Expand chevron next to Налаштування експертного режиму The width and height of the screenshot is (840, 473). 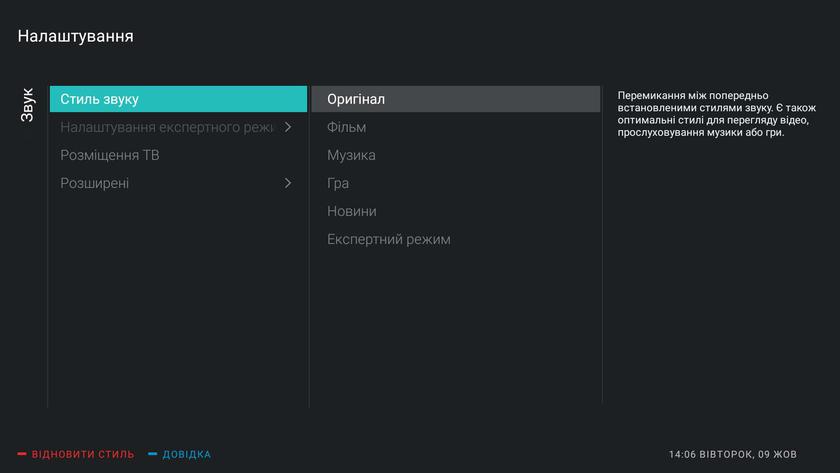tap(288, 127)
